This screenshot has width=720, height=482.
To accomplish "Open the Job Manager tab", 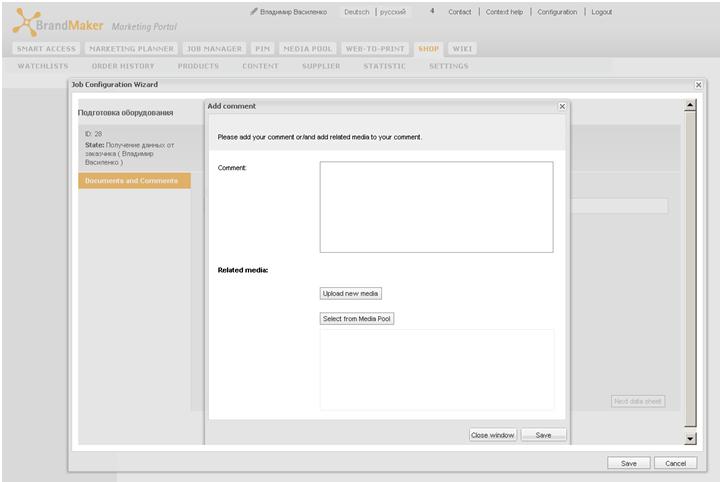I will [x=214, y=49].
